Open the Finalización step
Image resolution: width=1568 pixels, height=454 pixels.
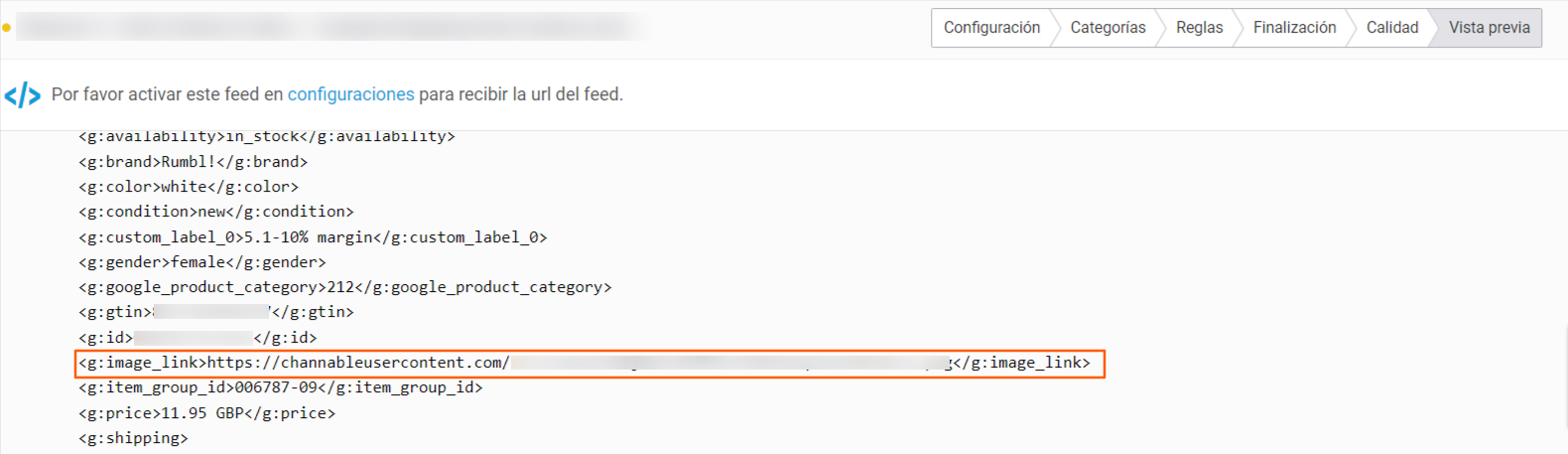(x=1294, y=28)
